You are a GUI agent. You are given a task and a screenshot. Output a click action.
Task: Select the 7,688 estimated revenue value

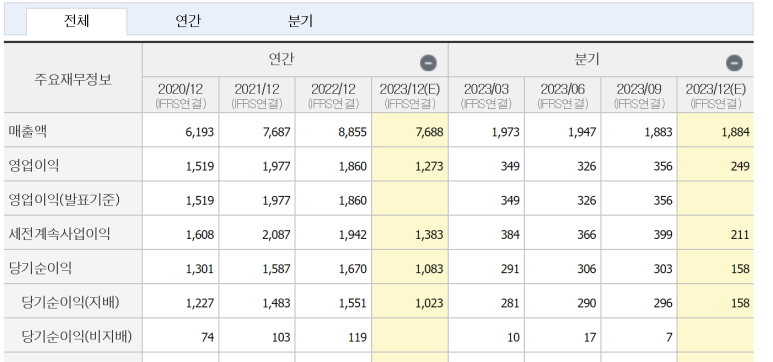[x=429, y=132]
